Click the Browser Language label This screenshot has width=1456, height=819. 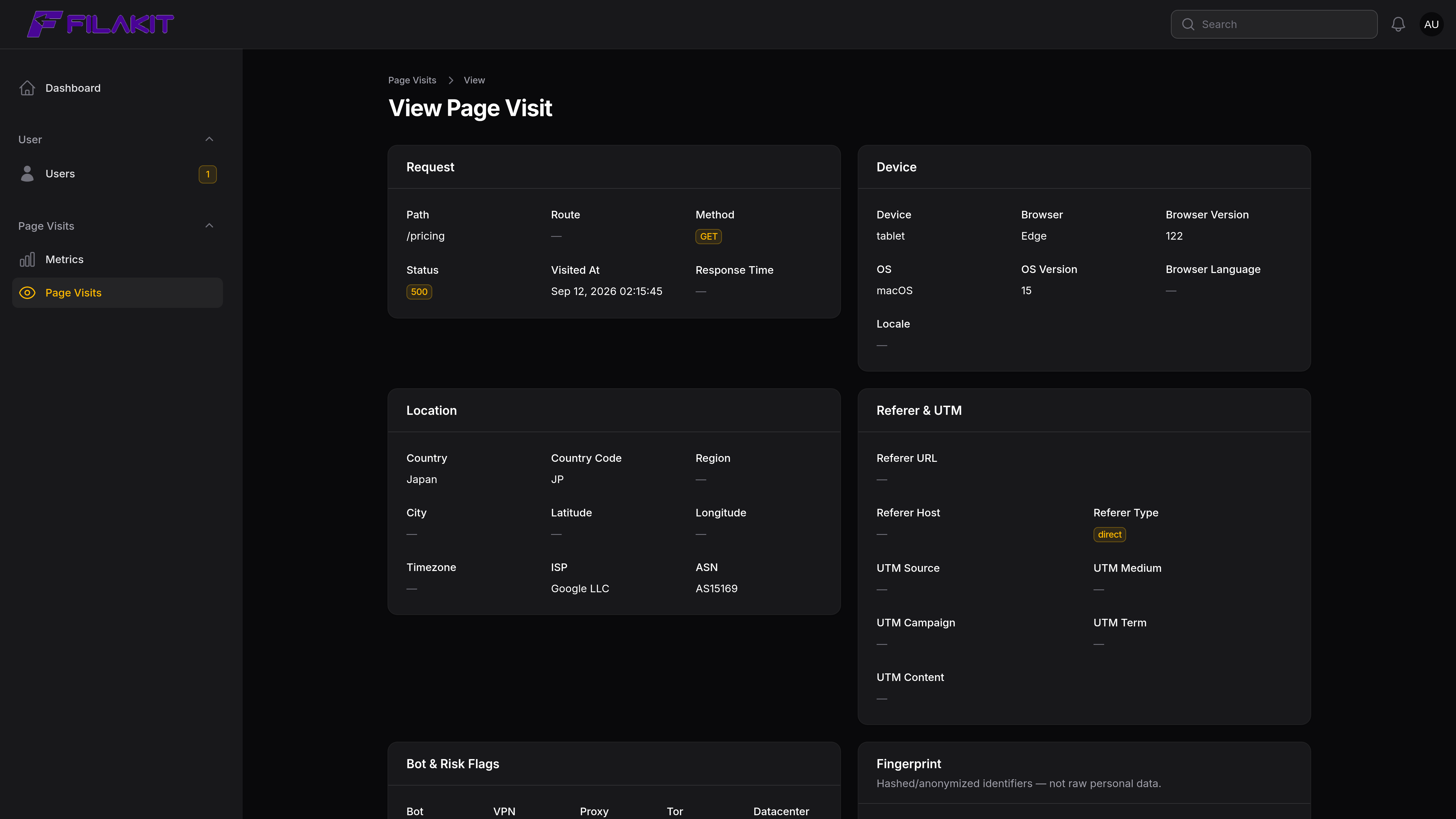[1213, 270]
